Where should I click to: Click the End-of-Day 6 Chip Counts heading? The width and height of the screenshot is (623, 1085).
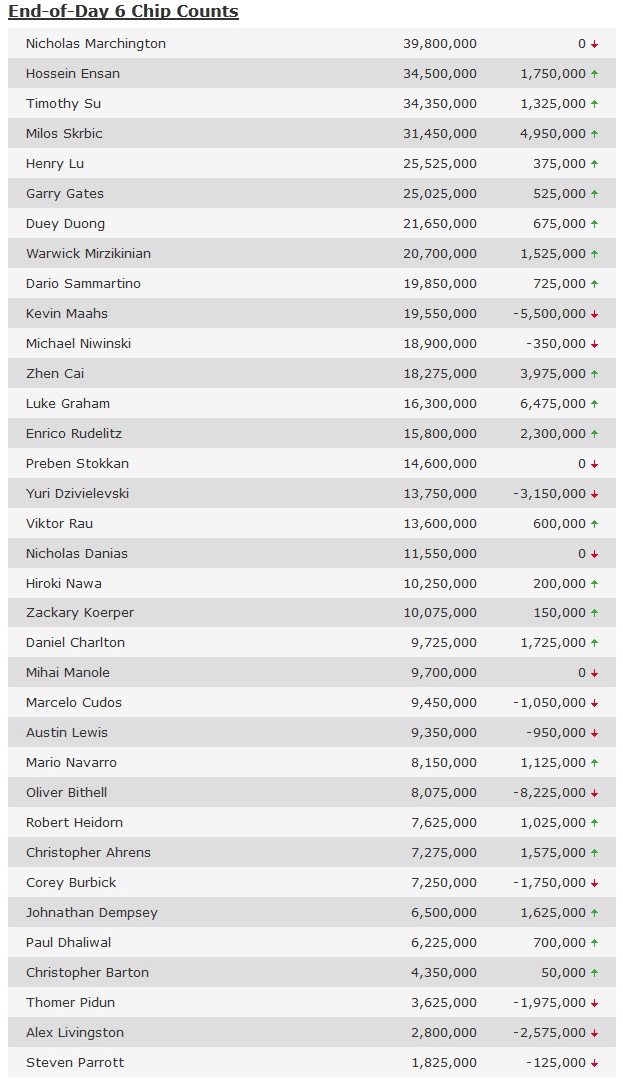click(x=123, y=12)
